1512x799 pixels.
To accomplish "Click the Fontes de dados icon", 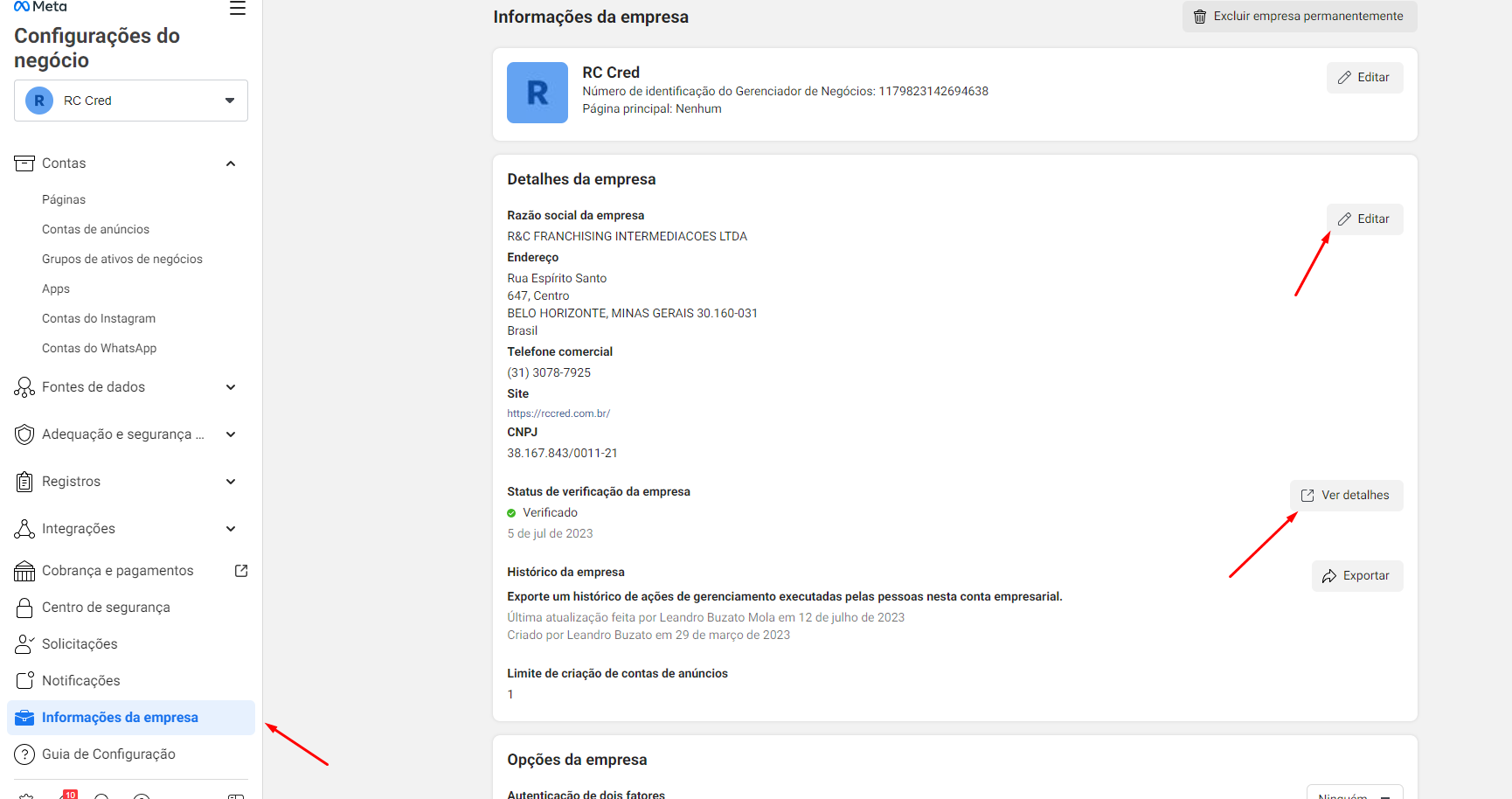I will click(24, 387).
